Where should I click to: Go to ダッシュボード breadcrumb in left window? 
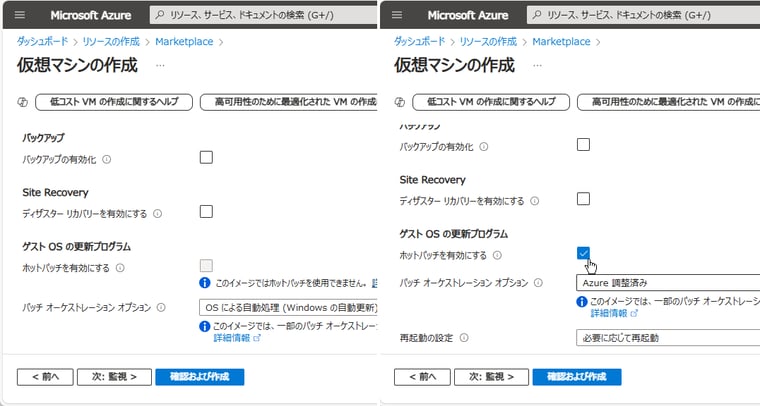[42, 42]
